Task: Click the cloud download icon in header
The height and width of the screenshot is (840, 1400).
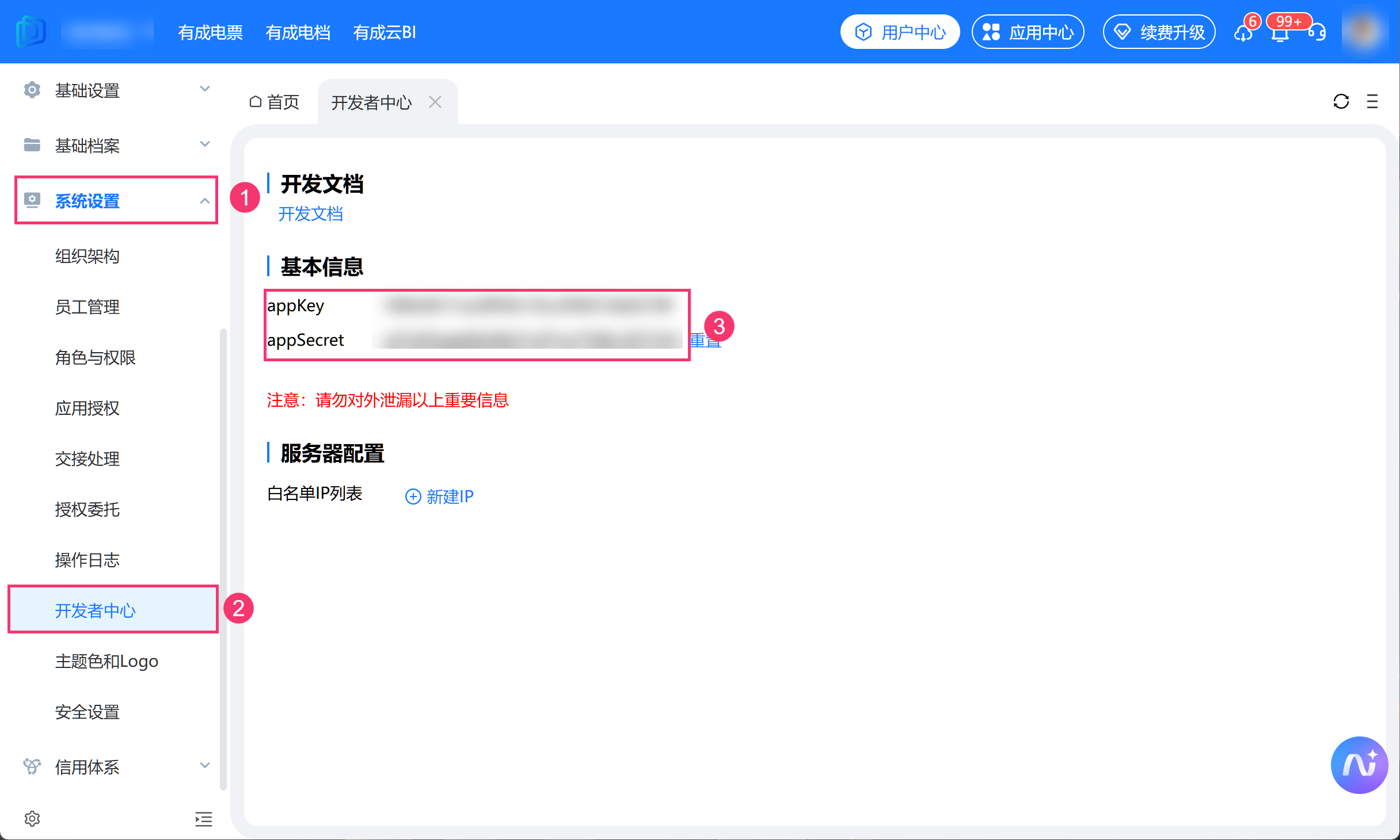Action: 1243,33
